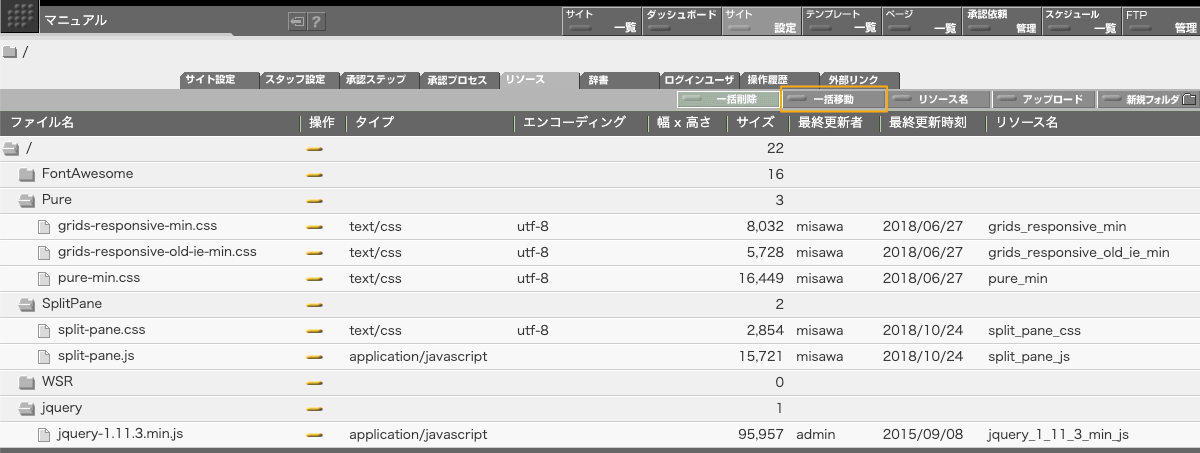This screenshot has width=1200, height=453.
Task: Sort by the ファイル名 column header
Action: (x=43, y=123)
